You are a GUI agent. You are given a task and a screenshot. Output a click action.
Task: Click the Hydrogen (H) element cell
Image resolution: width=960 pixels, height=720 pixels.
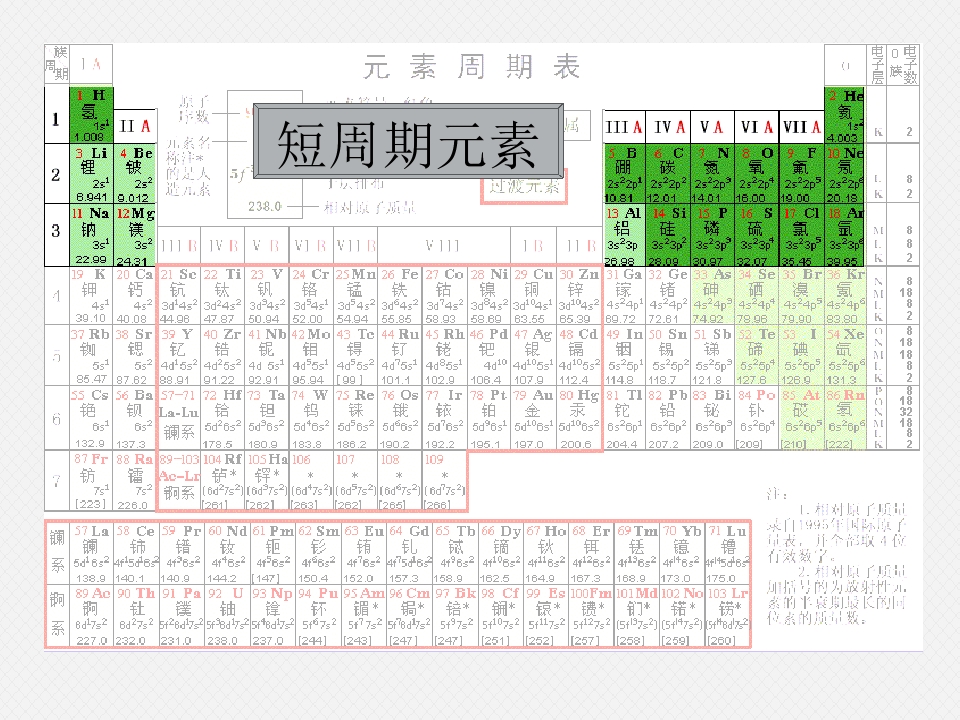(x=92, y=115)
